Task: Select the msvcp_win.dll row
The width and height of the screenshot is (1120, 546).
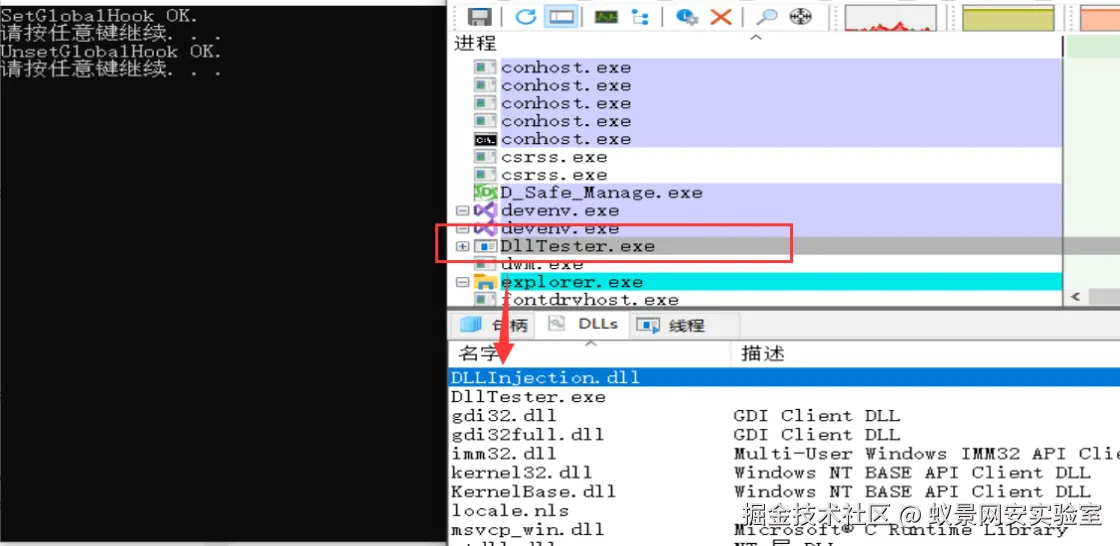Action: pos(528,530)
